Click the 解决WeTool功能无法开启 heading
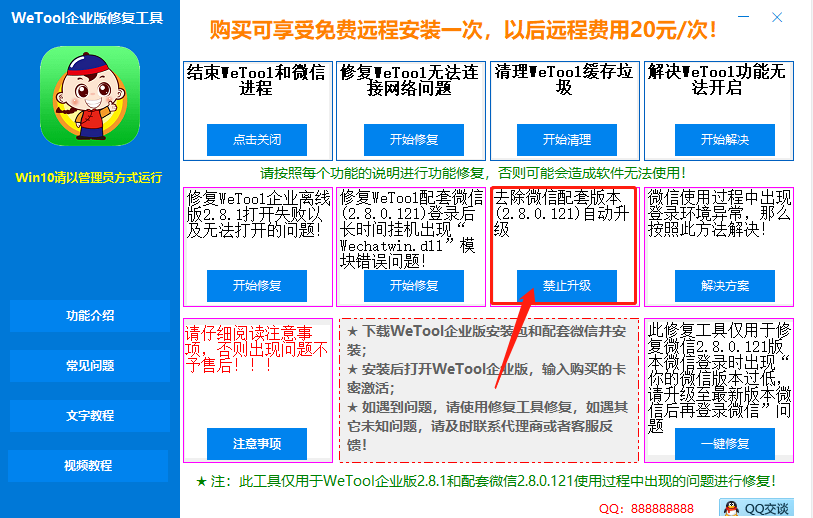The height and width of the screenshot is (518, 813). 717,79
